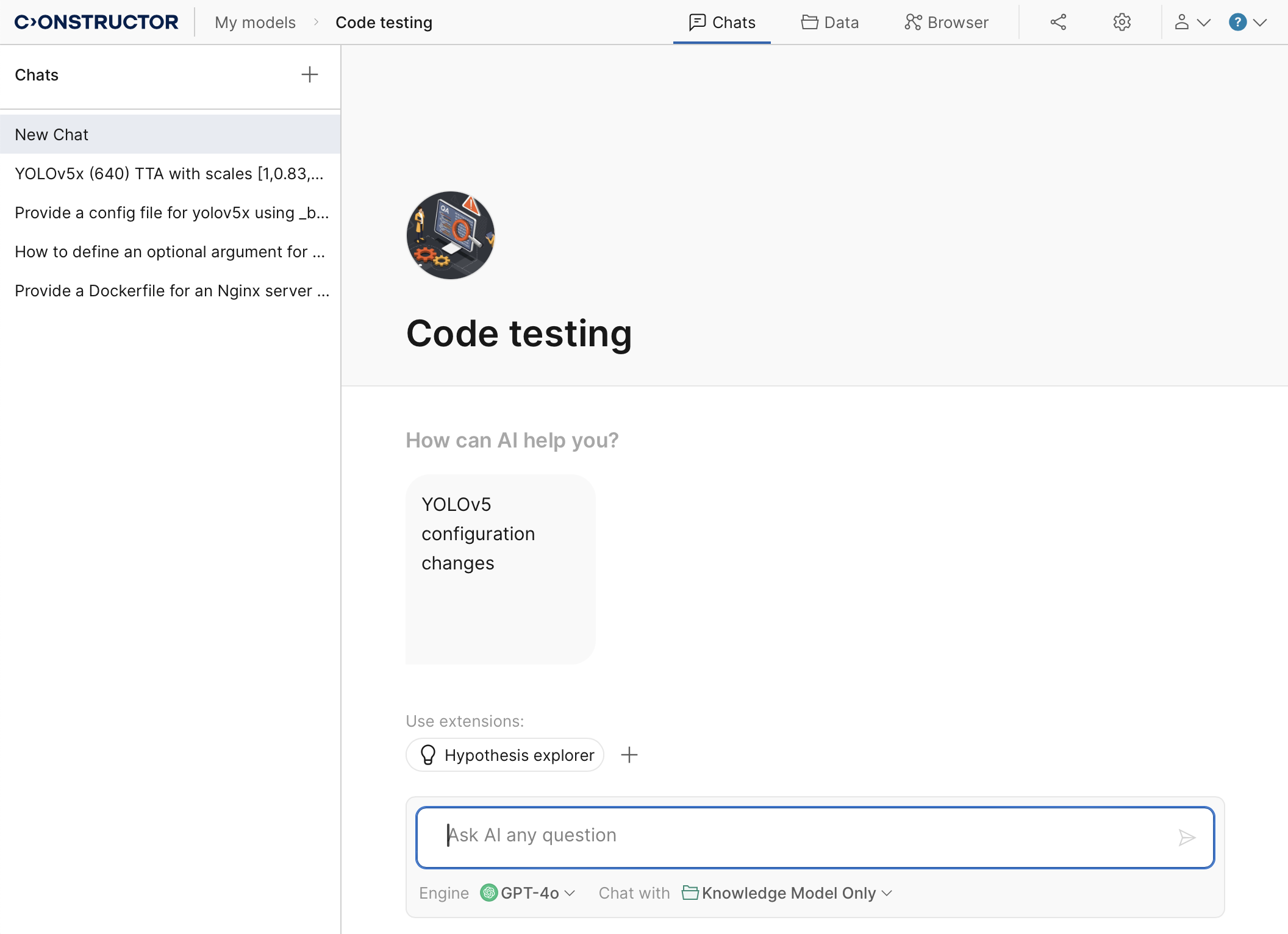Open the Chats tab

point(722,23)
